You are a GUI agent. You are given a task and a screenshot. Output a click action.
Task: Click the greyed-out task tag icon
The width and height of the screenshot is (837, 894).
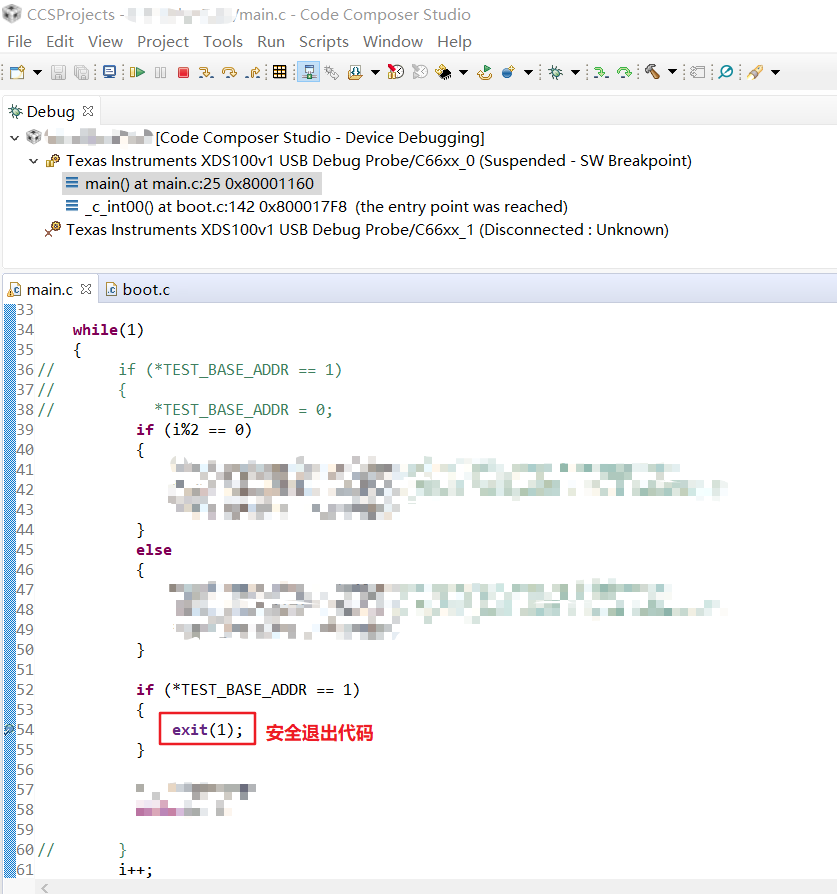pyautogui.click(x=698, y=72)
